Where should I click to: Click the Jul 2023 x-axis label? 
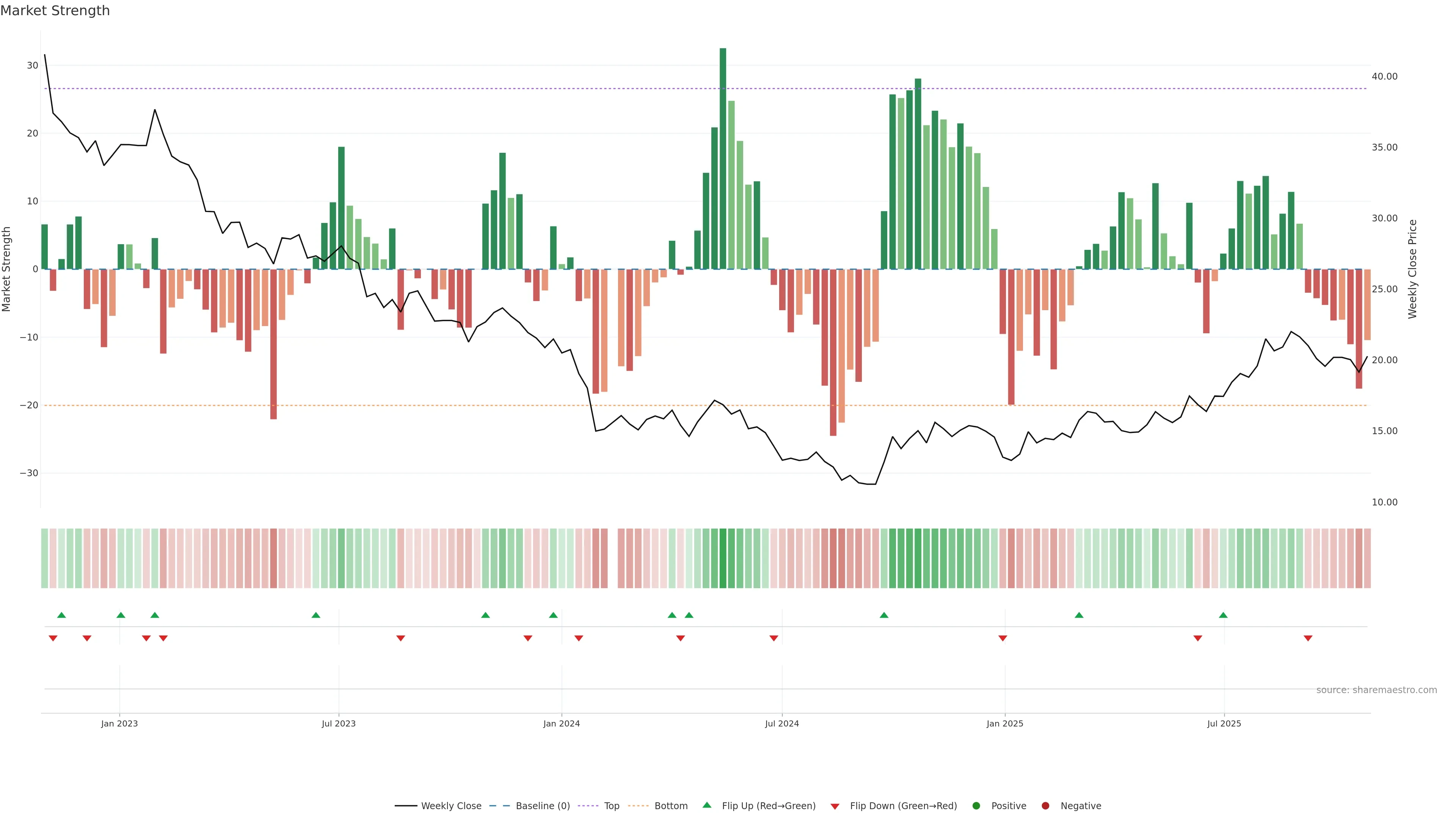(339, 723)
